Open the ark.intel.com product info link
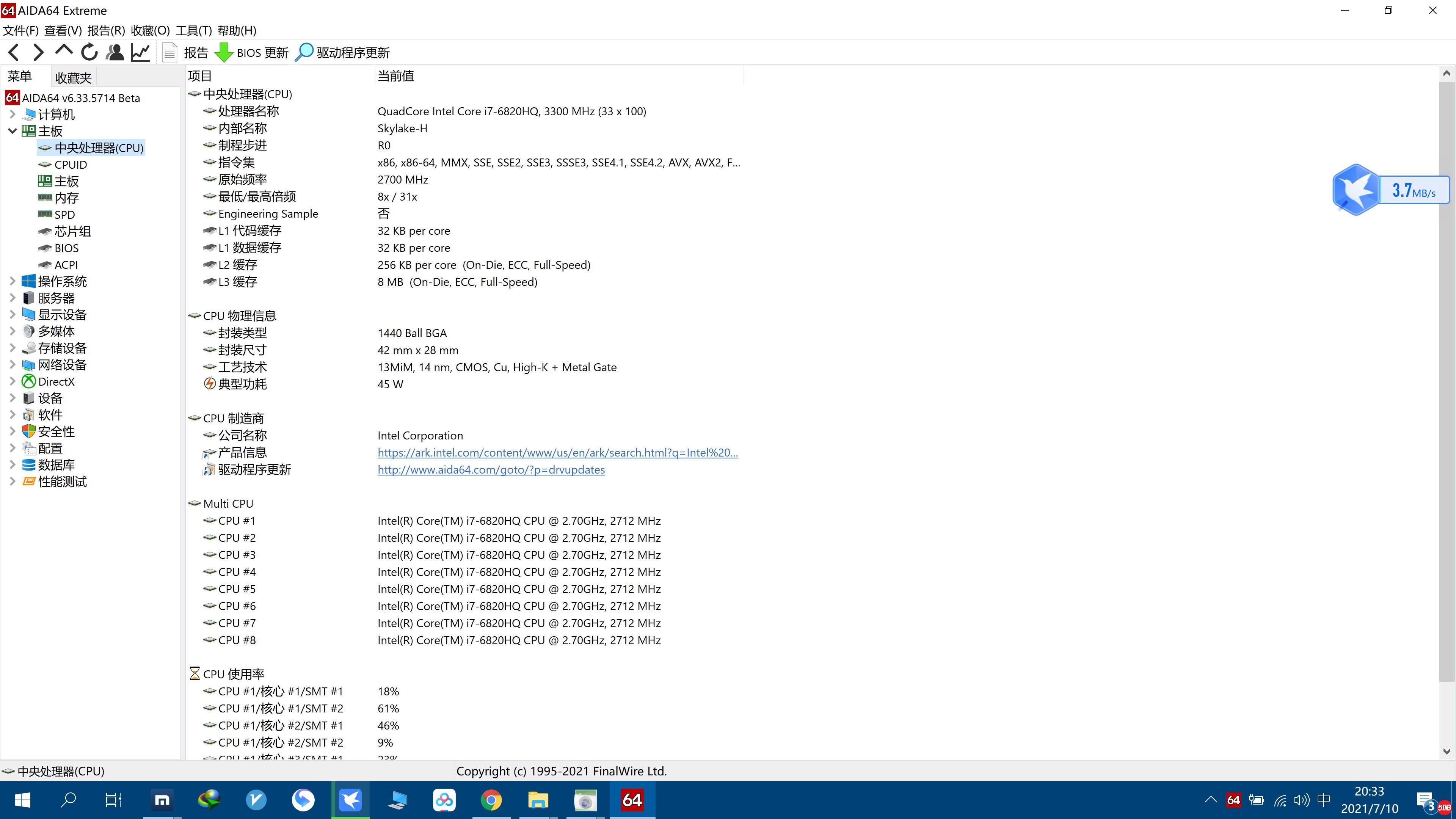The image size is (1456, 819). point(557,452)
